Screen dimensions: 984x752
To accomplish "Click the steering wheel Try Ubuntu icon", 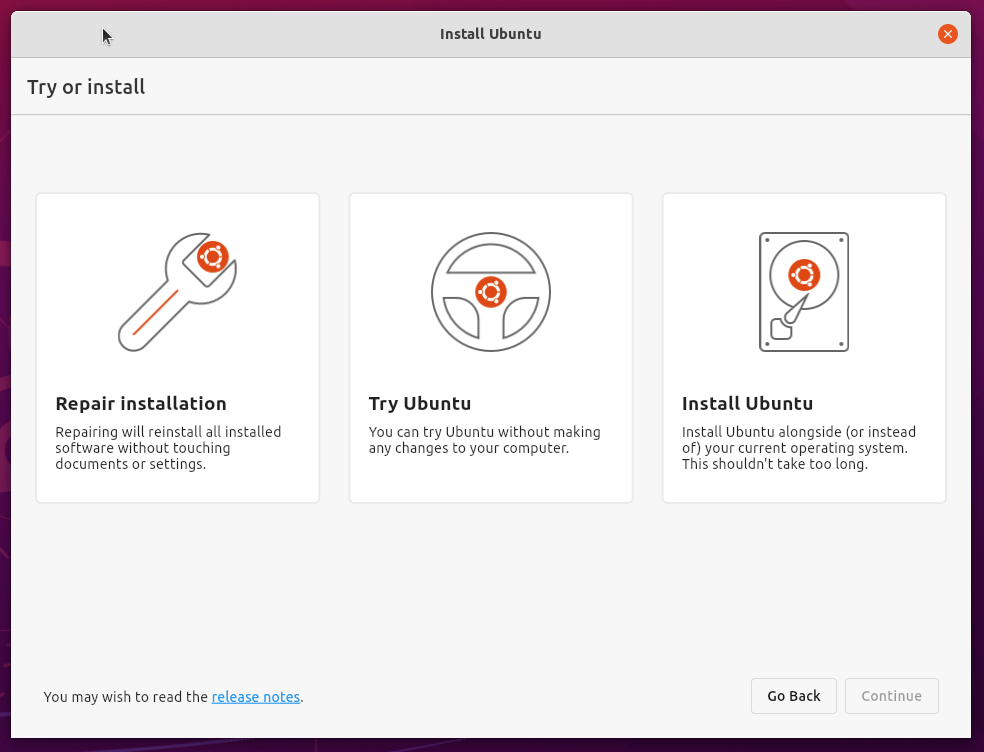I will pyautogui.click(x=491, y=292).
